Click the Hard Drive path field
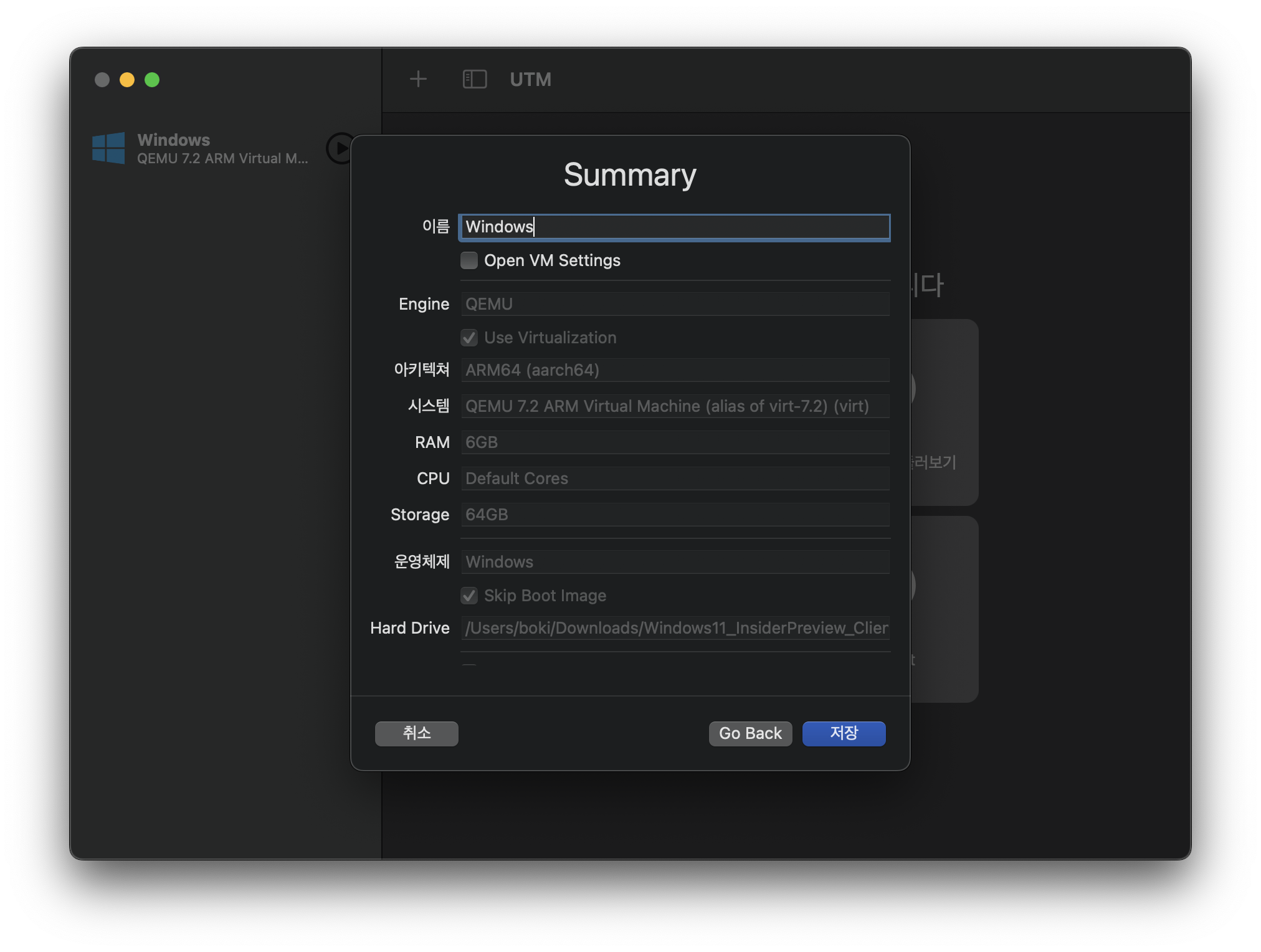The width and height of the screenshot is (1261, 952). tap(674, 628)
